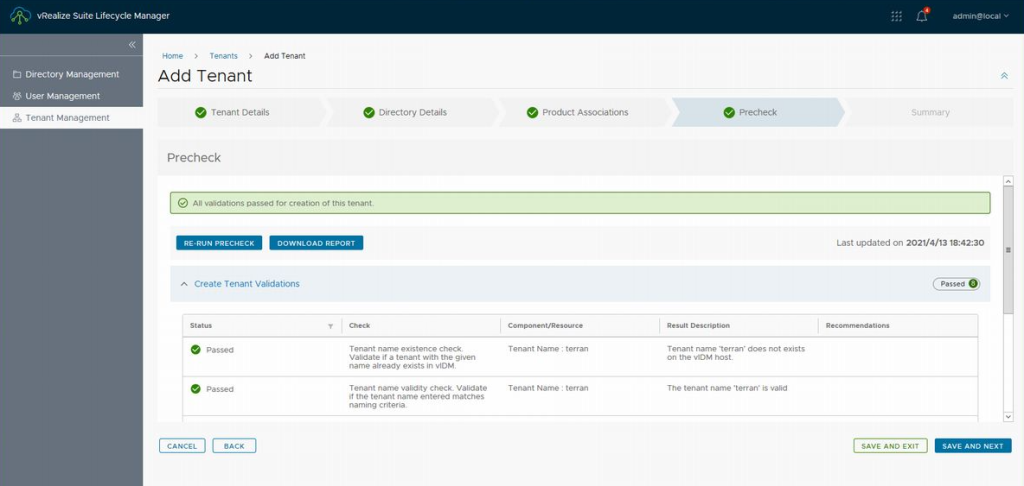The width and height of the screenshot is (1024, 486).
Task: Click the Directory Details green check icon
Action: (369, 112)
